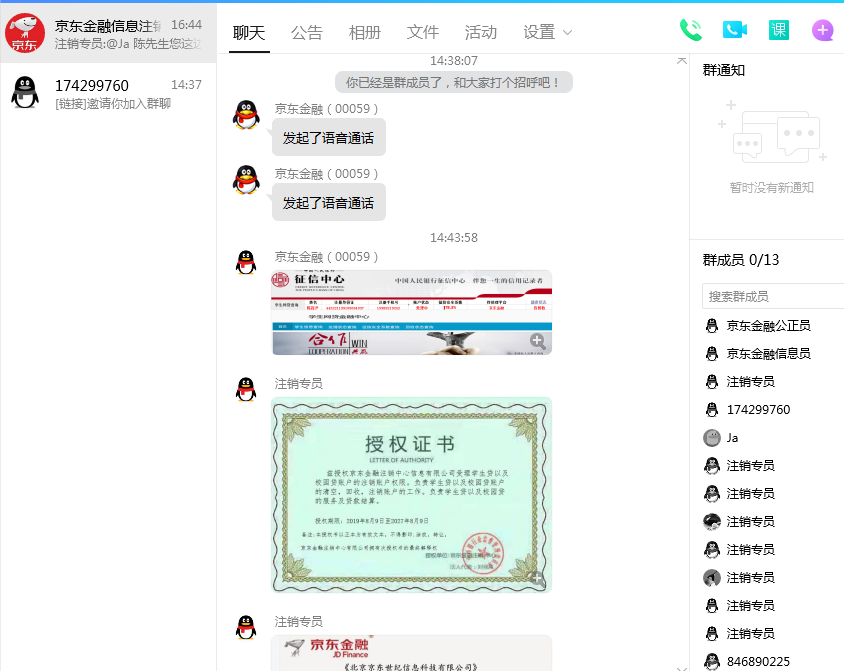The image size is (844, 671).
Task: Open the 174299760 conversation
Action: (108, 93)
